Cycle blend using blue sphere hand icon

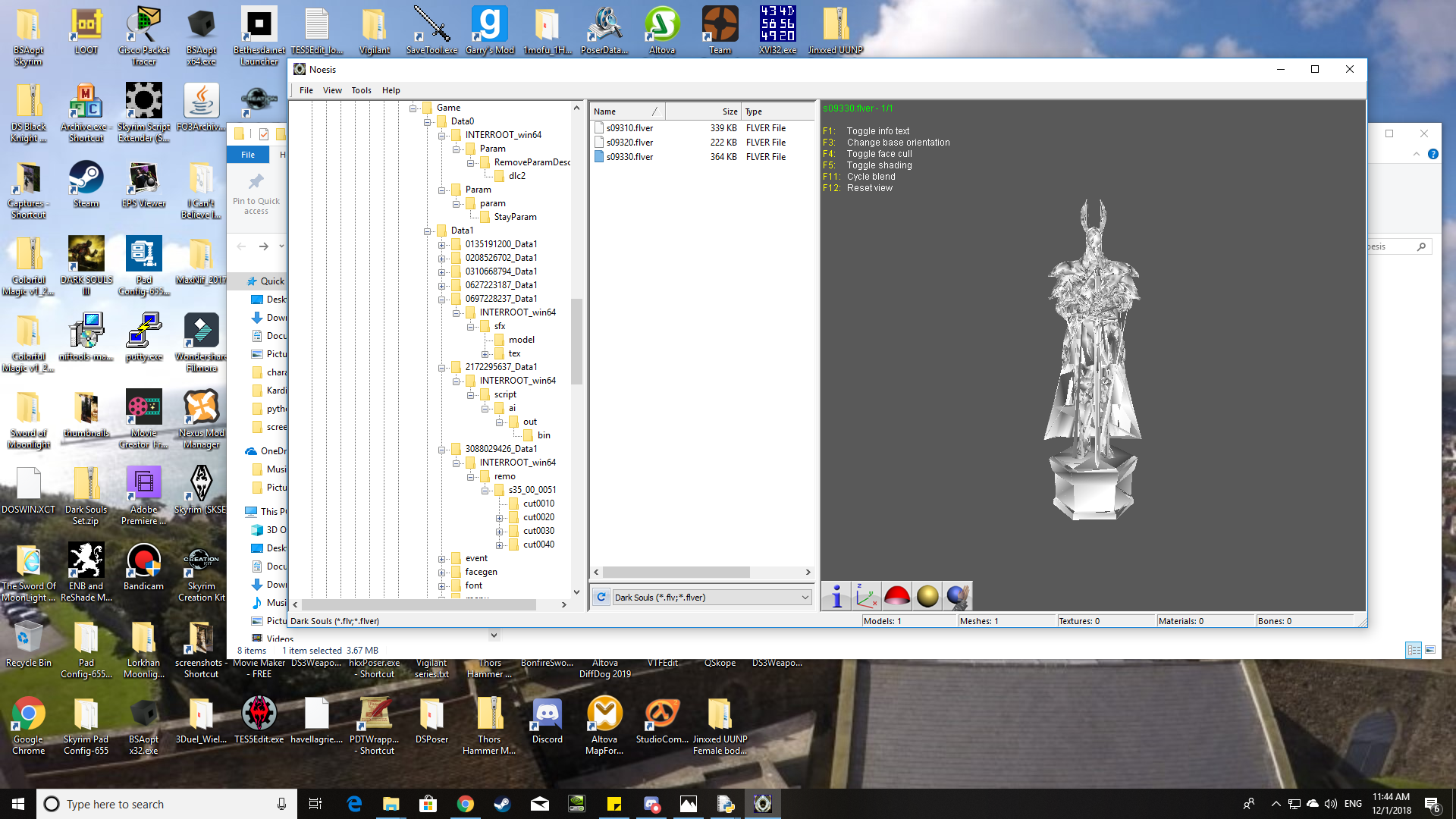(x=958, y=596)
